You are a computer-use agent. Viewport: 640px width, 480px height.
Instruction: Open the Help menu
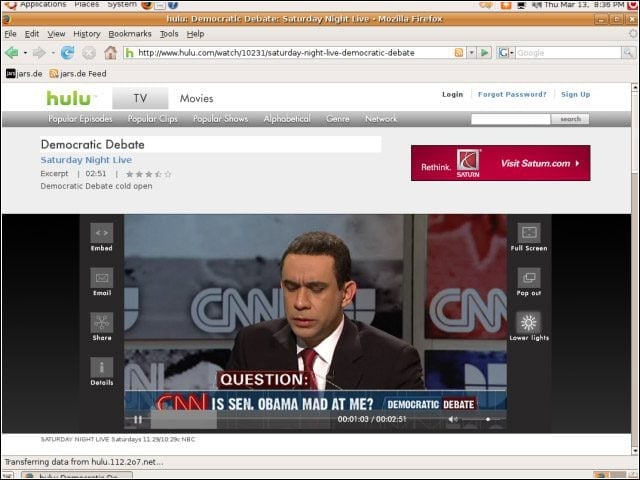pyautogui.click(x=196, y=34)
